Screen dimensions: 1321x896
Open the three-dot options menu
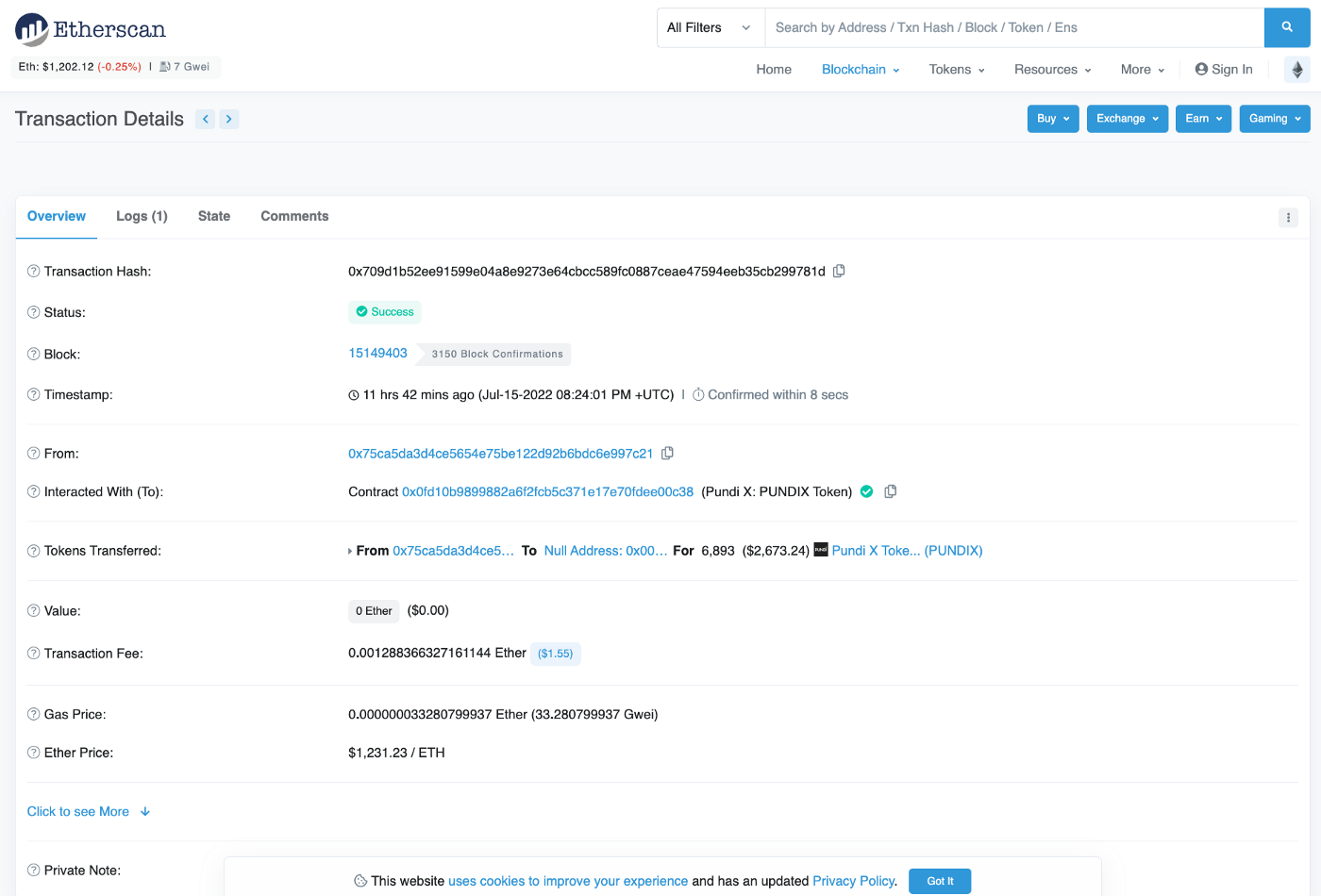point(1288,217)
